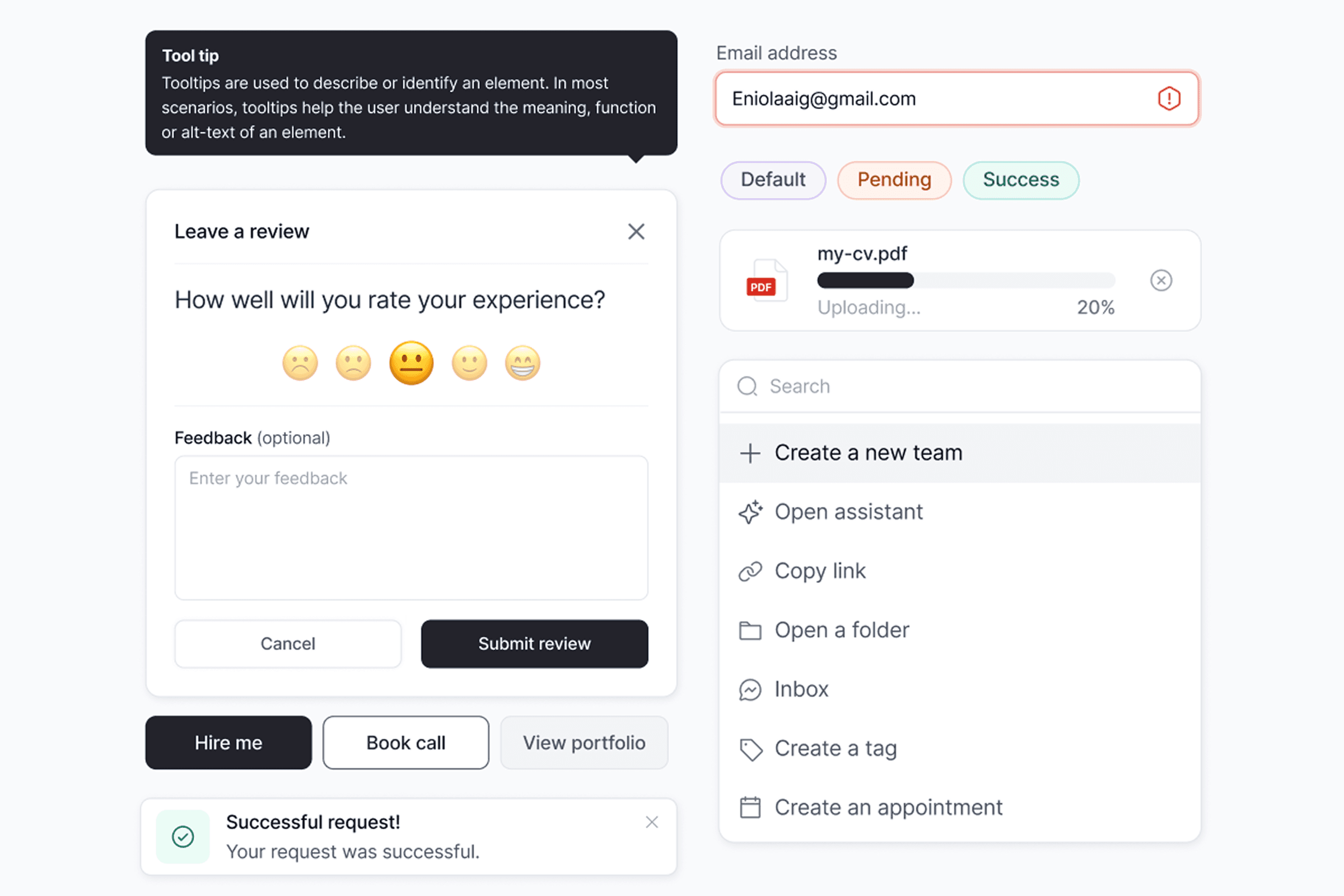1344x896 pixels.
Task: Select the neutral face emoji rating
Action: point(411,363)
